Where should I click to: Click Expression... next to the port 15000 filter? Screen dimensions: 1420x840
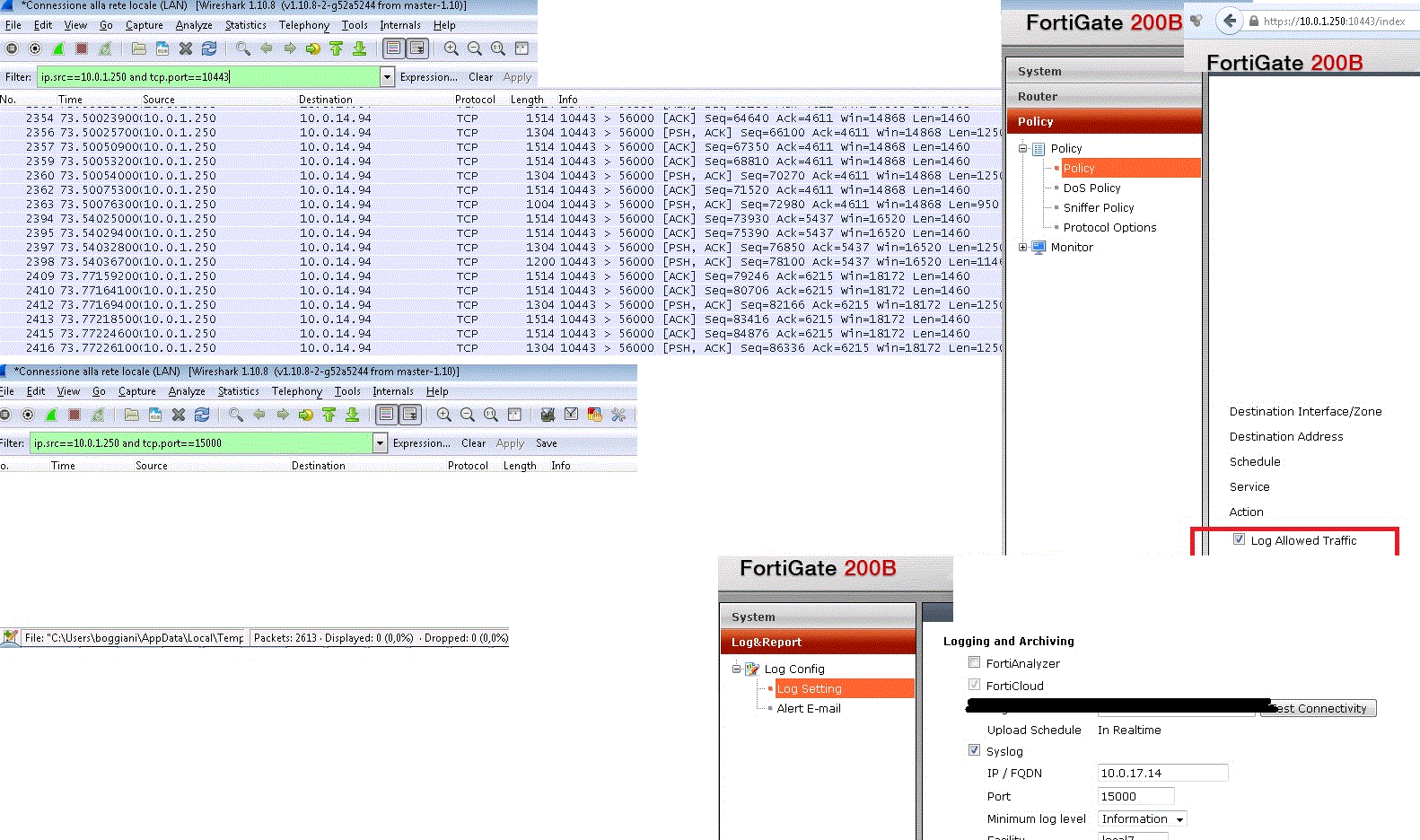tap(421, 443)
